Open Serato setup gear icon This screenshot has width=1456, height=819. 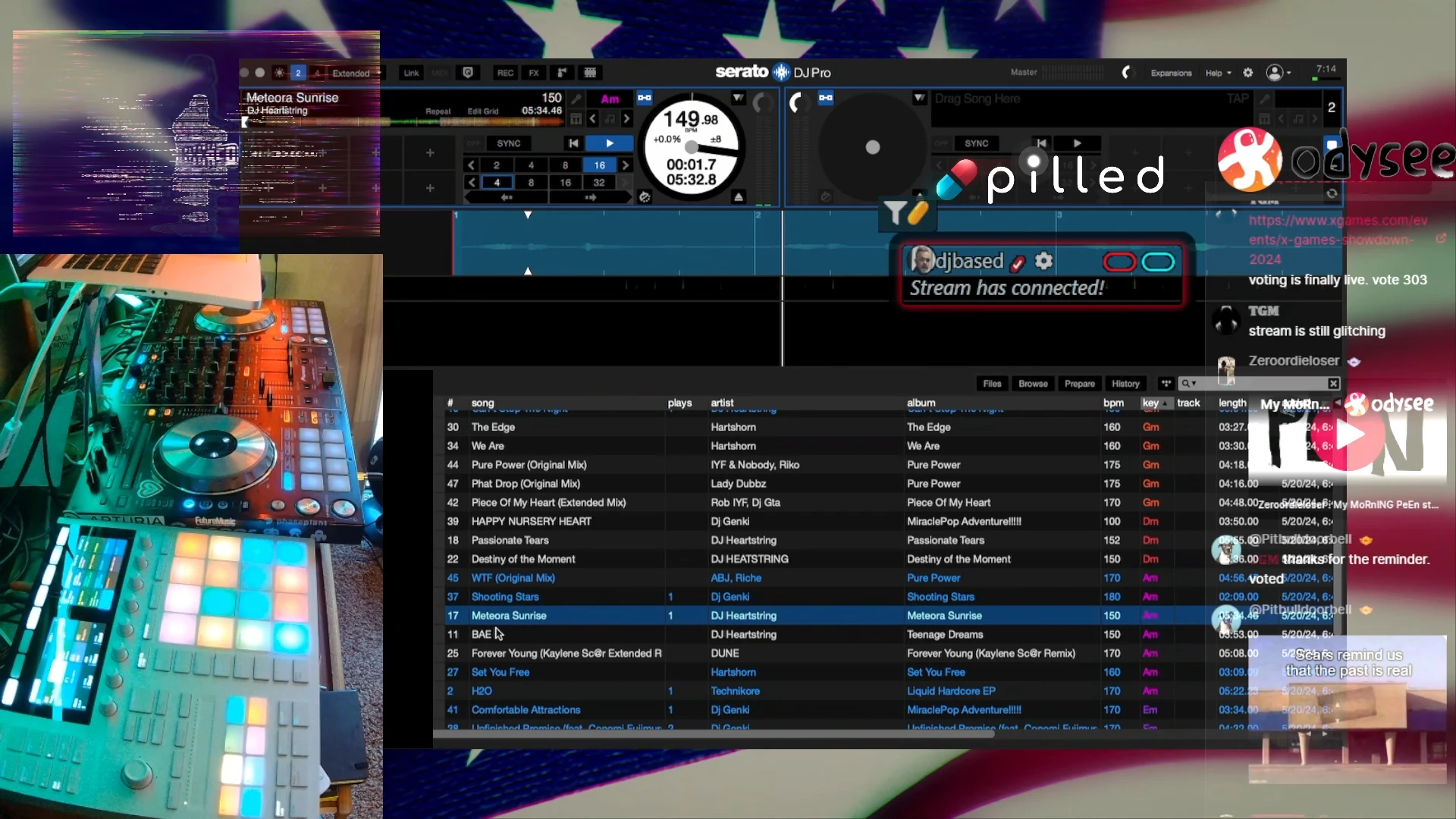(x=1248, y=73)
